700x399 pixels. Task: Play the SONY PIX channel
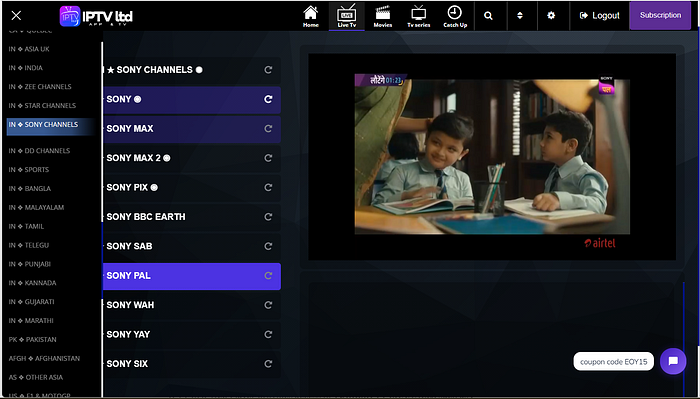(x=192, y=187)
